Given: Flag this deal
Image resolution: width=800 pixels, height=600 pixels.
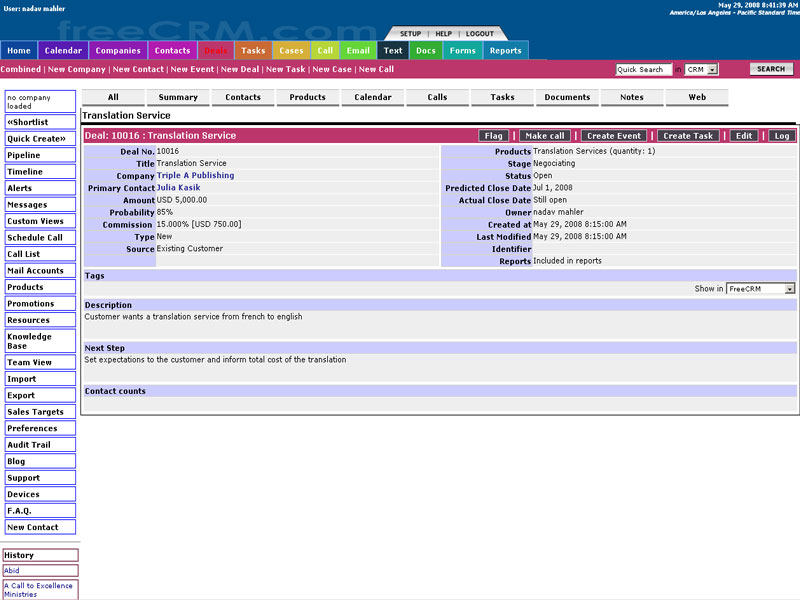Looking at the screenshot, I should click(493, 136).
